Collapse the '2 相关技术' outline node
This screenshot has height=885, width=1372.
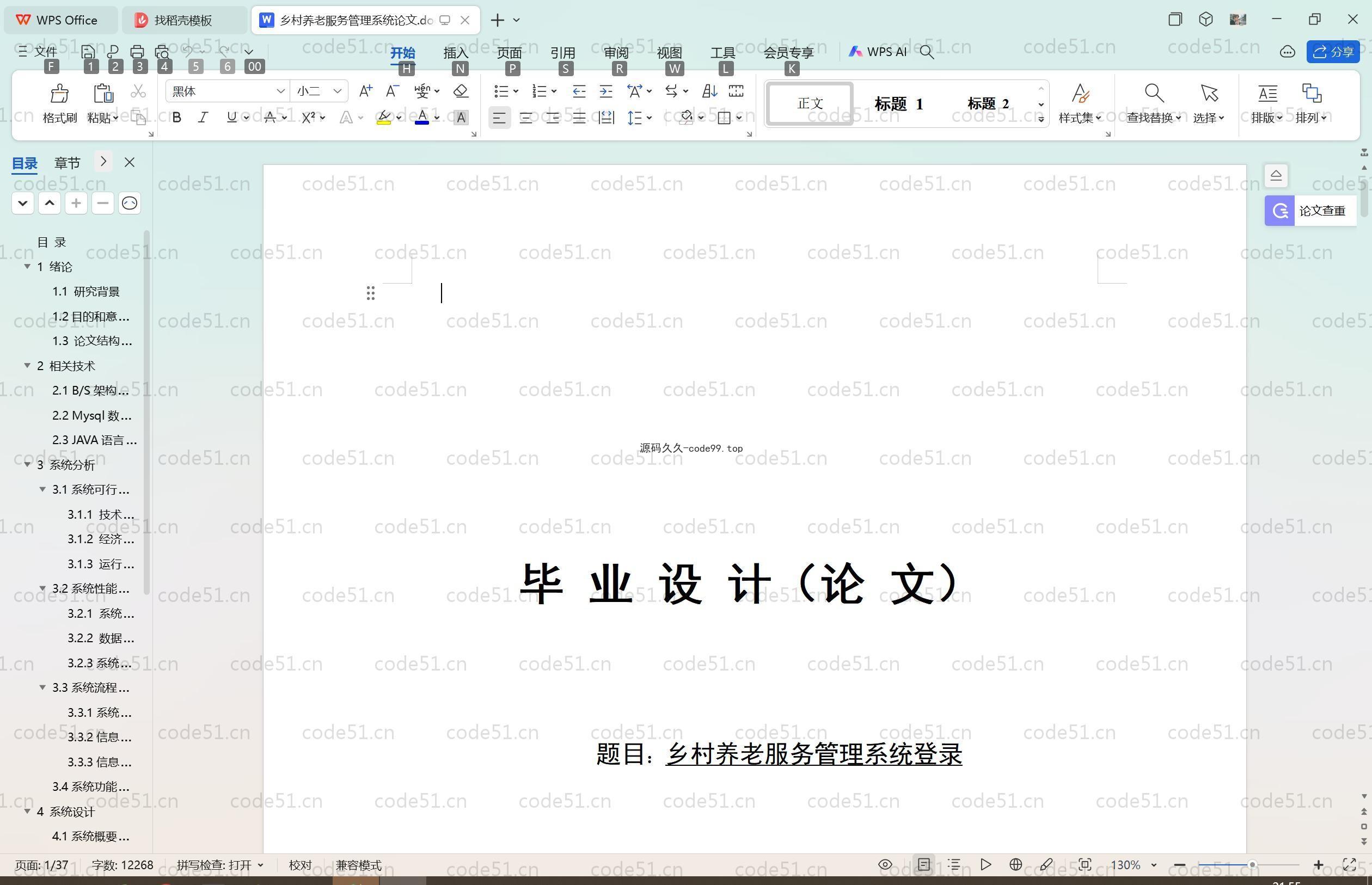27,366
